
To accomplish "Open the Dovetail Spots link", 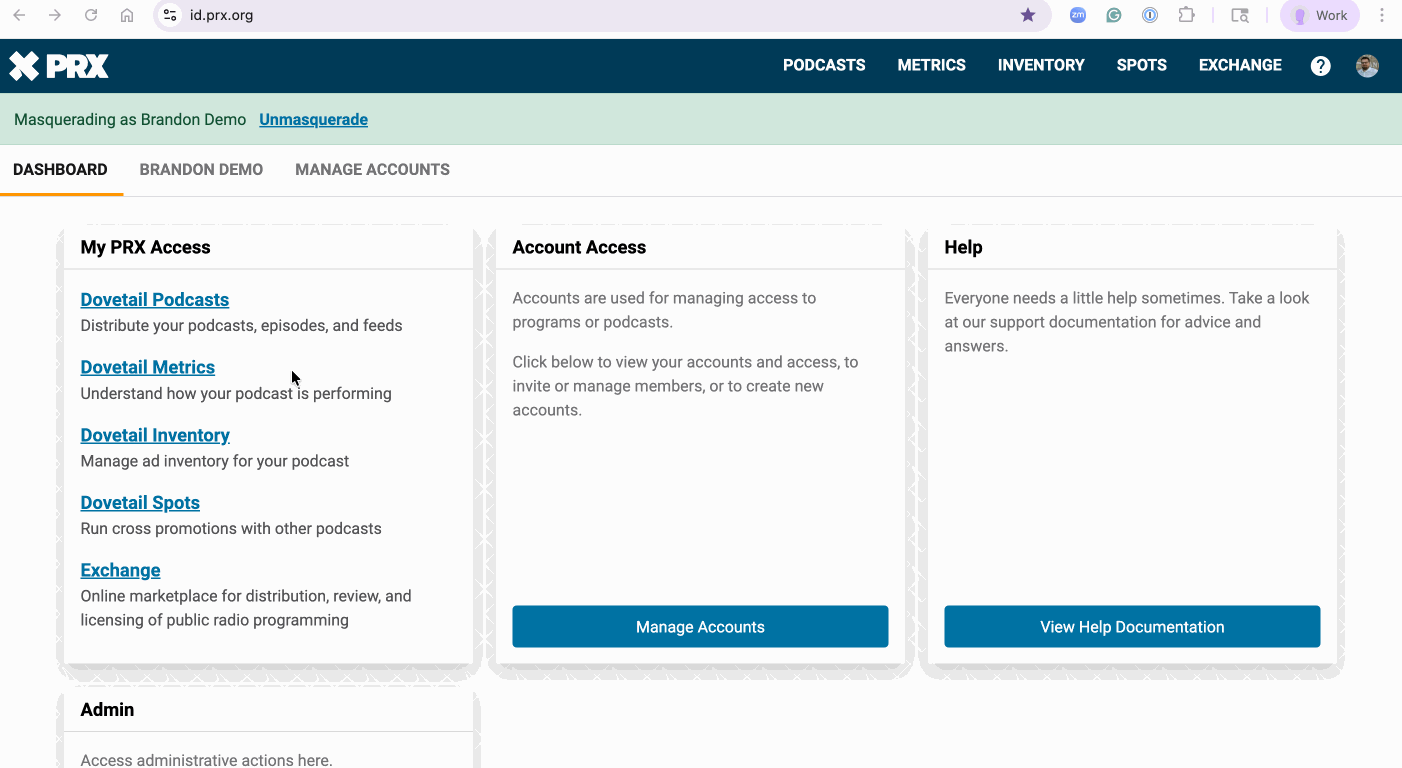I will click(x=140, y=503).
